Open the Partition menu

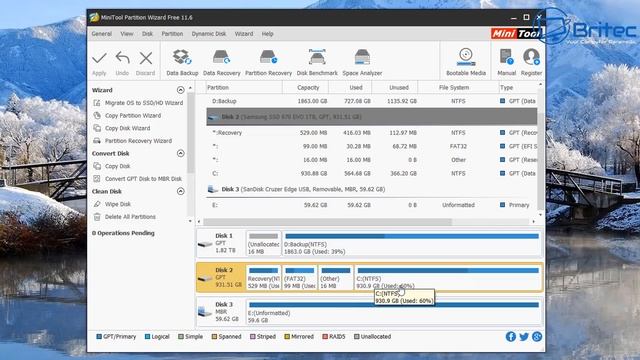point(172,34)
